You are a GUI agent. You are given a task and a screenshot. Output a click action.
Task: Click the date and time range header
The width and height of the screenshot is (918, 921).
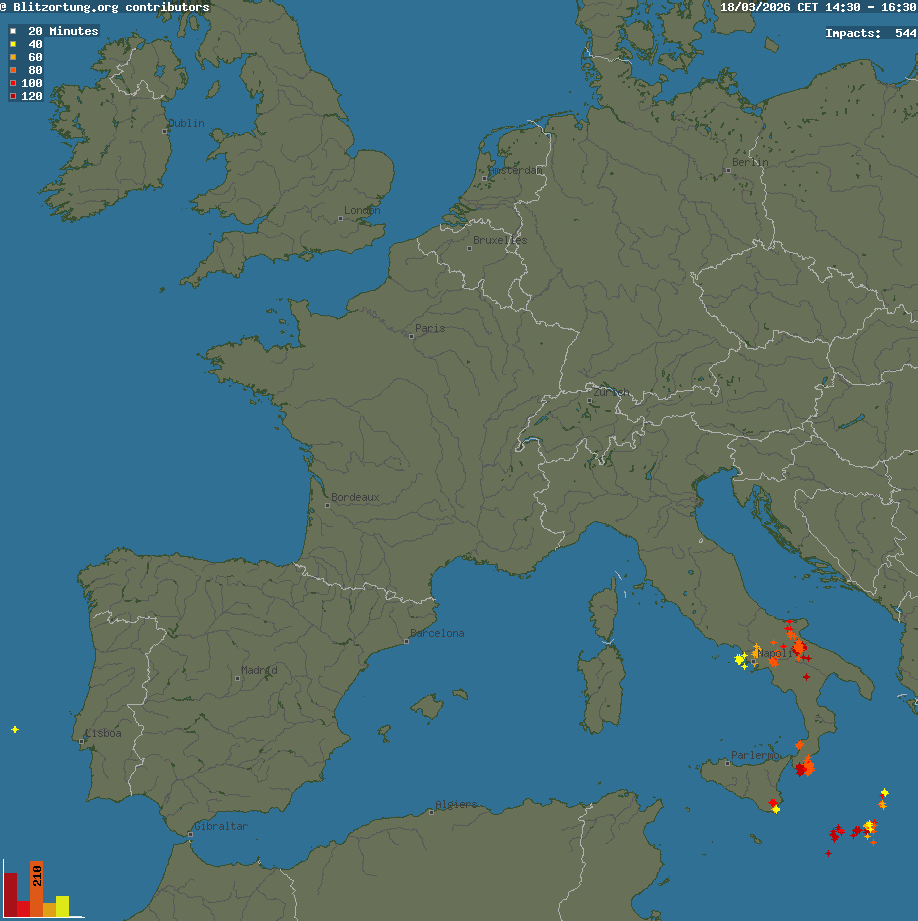[818, 7]
